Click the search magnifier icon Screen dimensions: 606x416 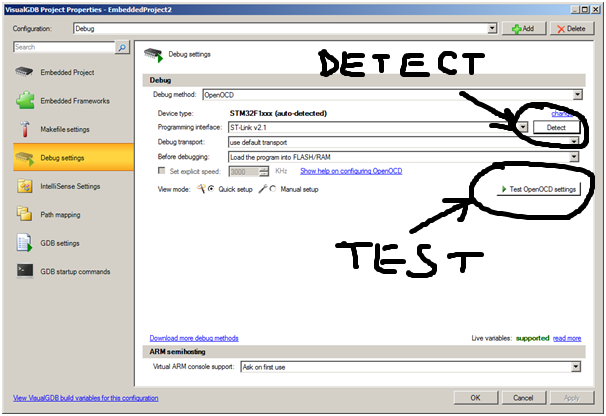coord(122,47)
